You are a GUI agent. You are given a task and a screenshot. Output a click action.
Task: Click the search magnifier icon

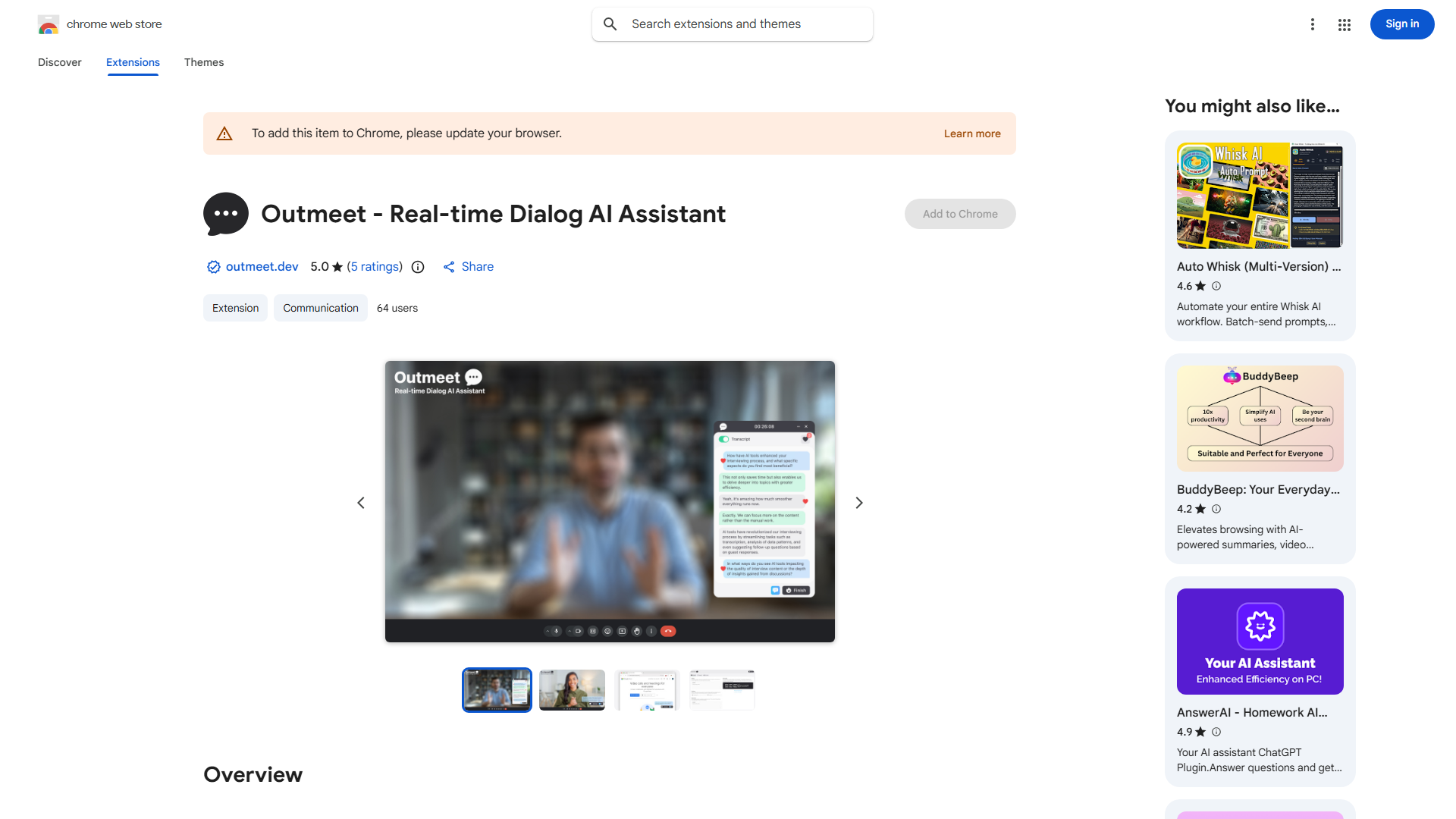coord(610,24)
